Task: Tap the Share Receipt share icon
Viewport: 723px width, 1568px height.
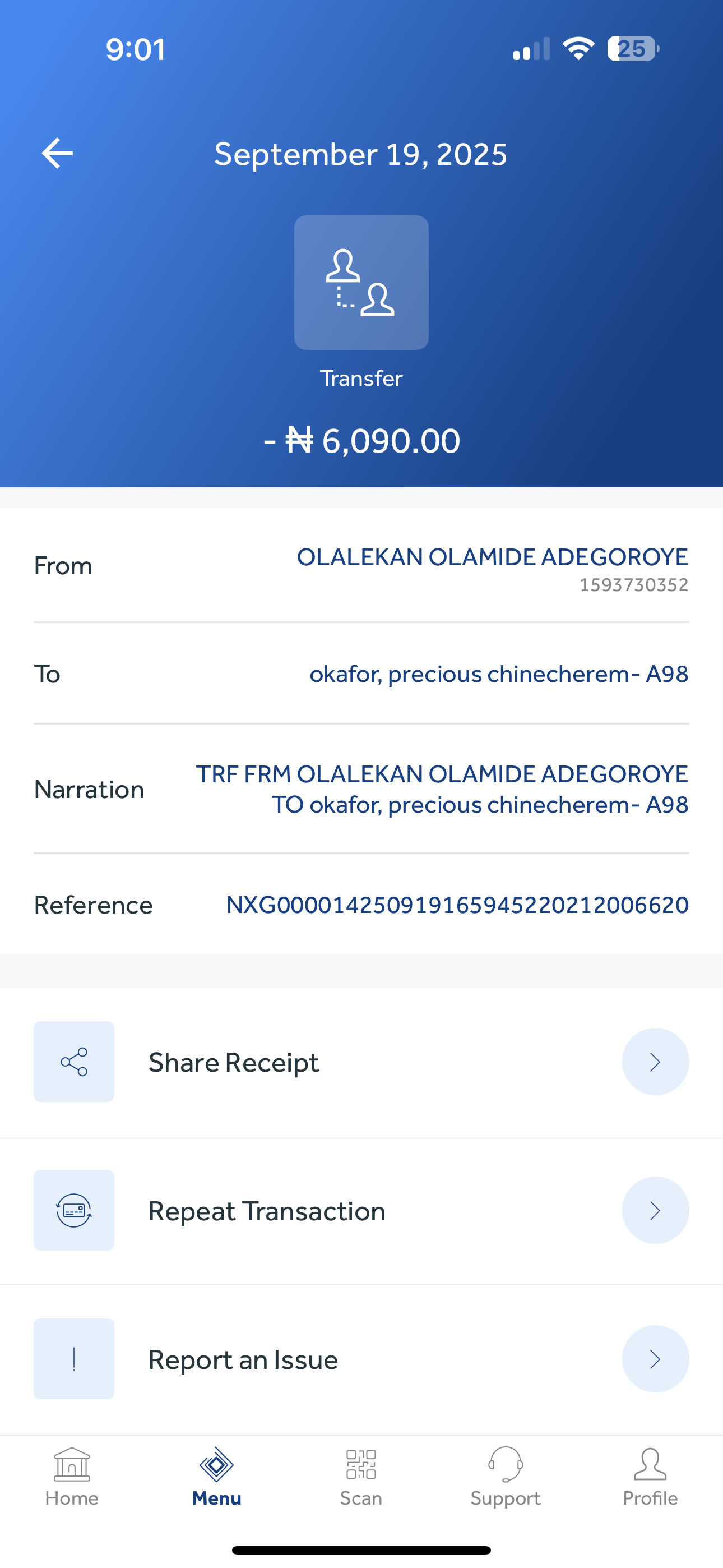Action: pos(73,1062)
